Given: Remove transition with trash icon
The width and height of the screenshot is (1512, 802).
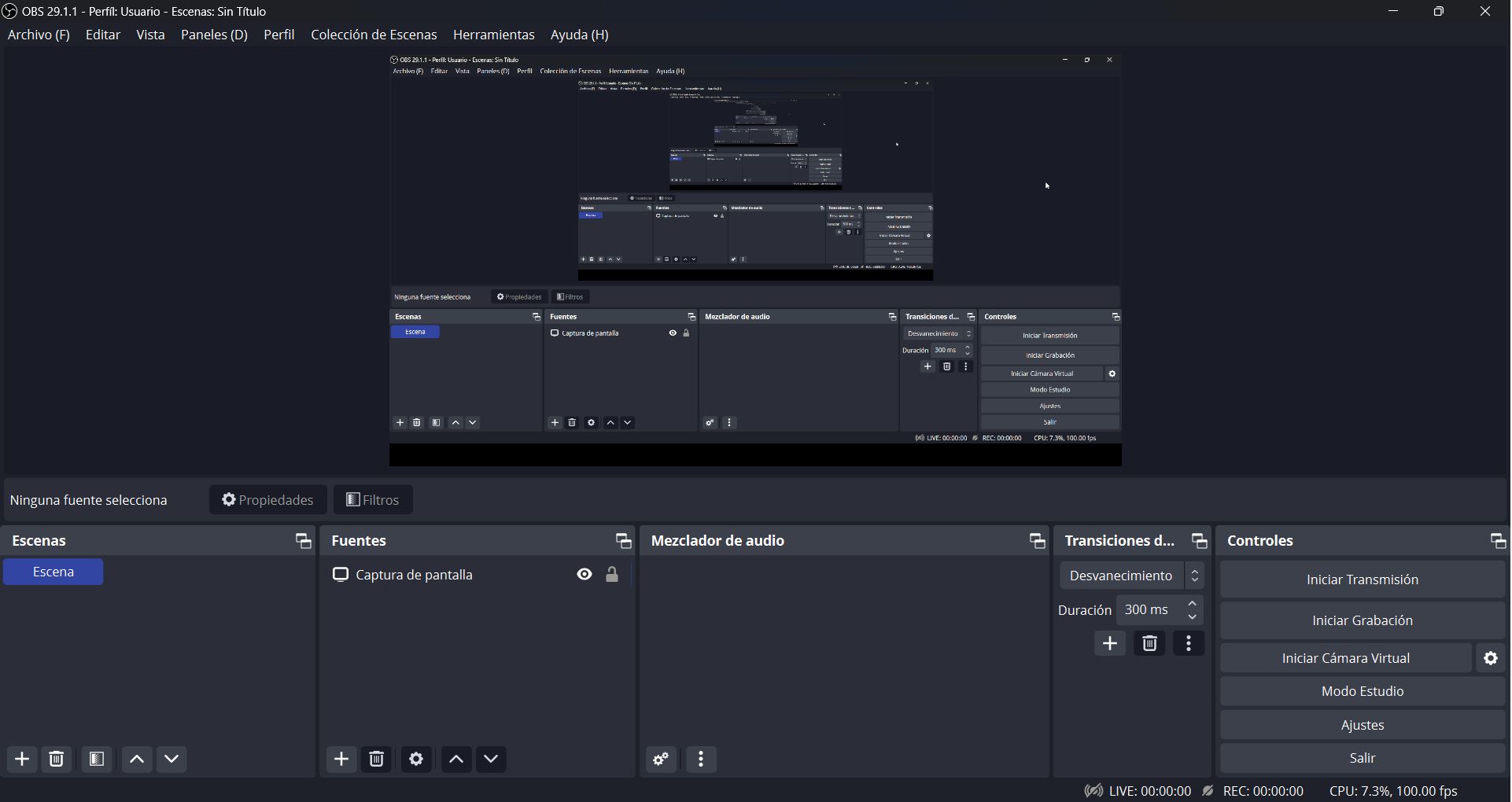Looking at the screenshot, I should 1150,644.
